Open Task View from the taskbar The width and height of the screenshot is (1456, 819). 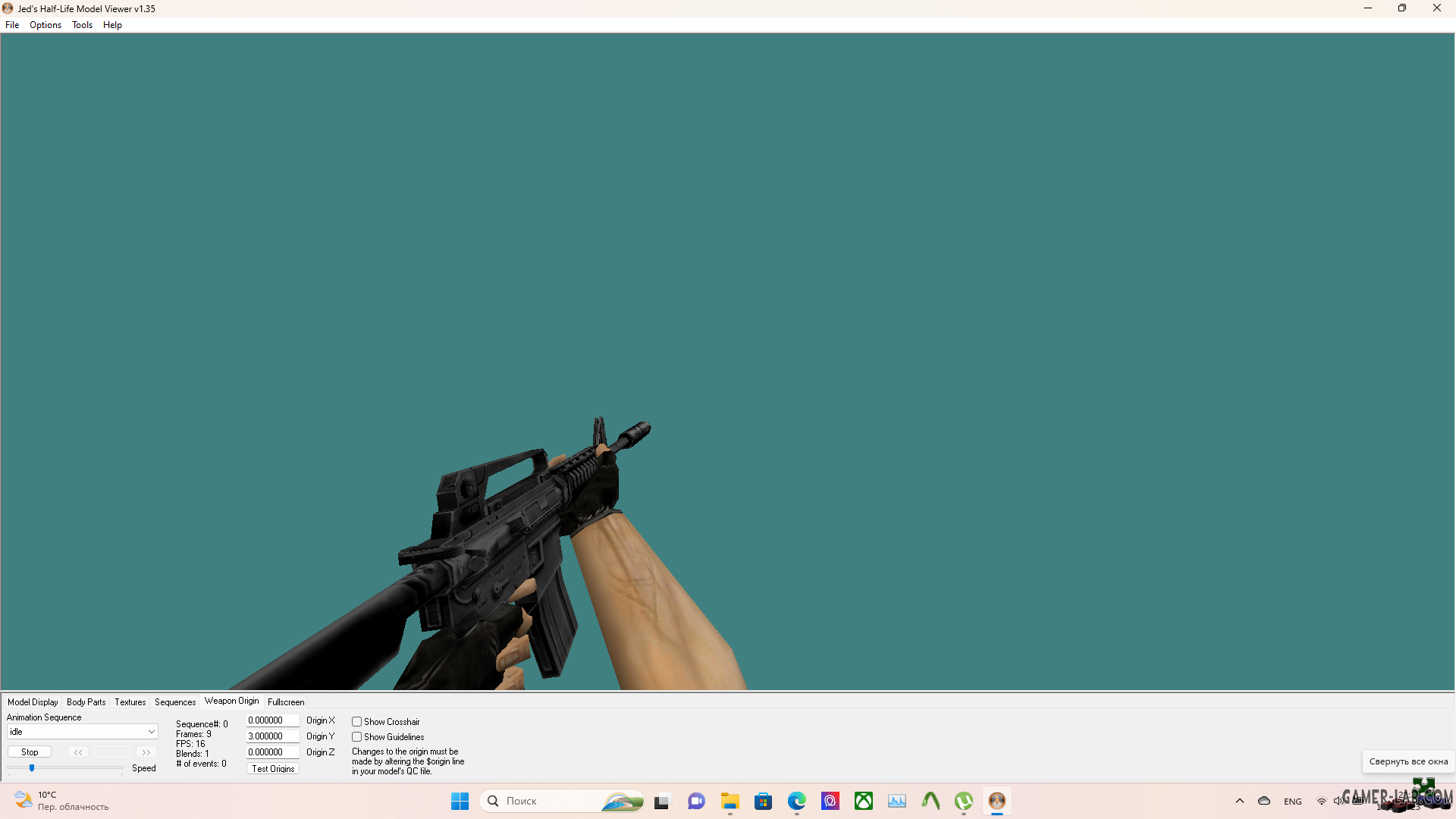[x=663, y=802]
